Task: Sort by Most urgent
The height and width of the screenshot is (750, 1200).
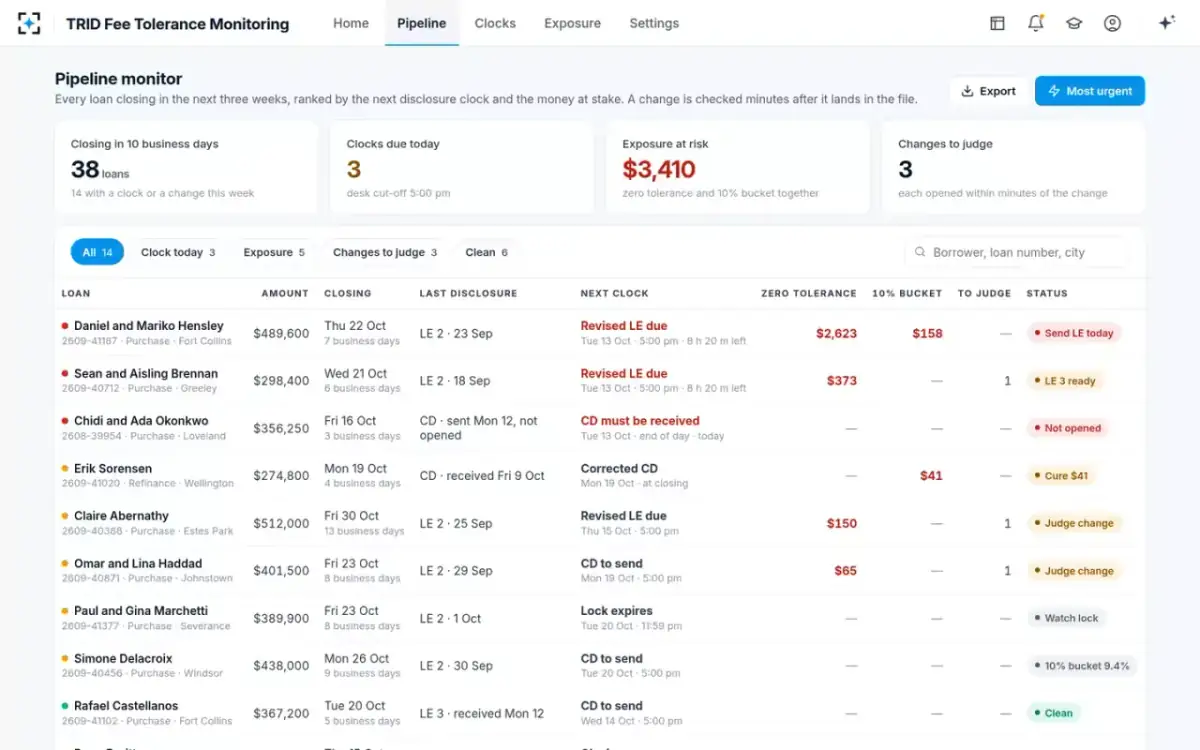Action: (x=1090, y=91)
